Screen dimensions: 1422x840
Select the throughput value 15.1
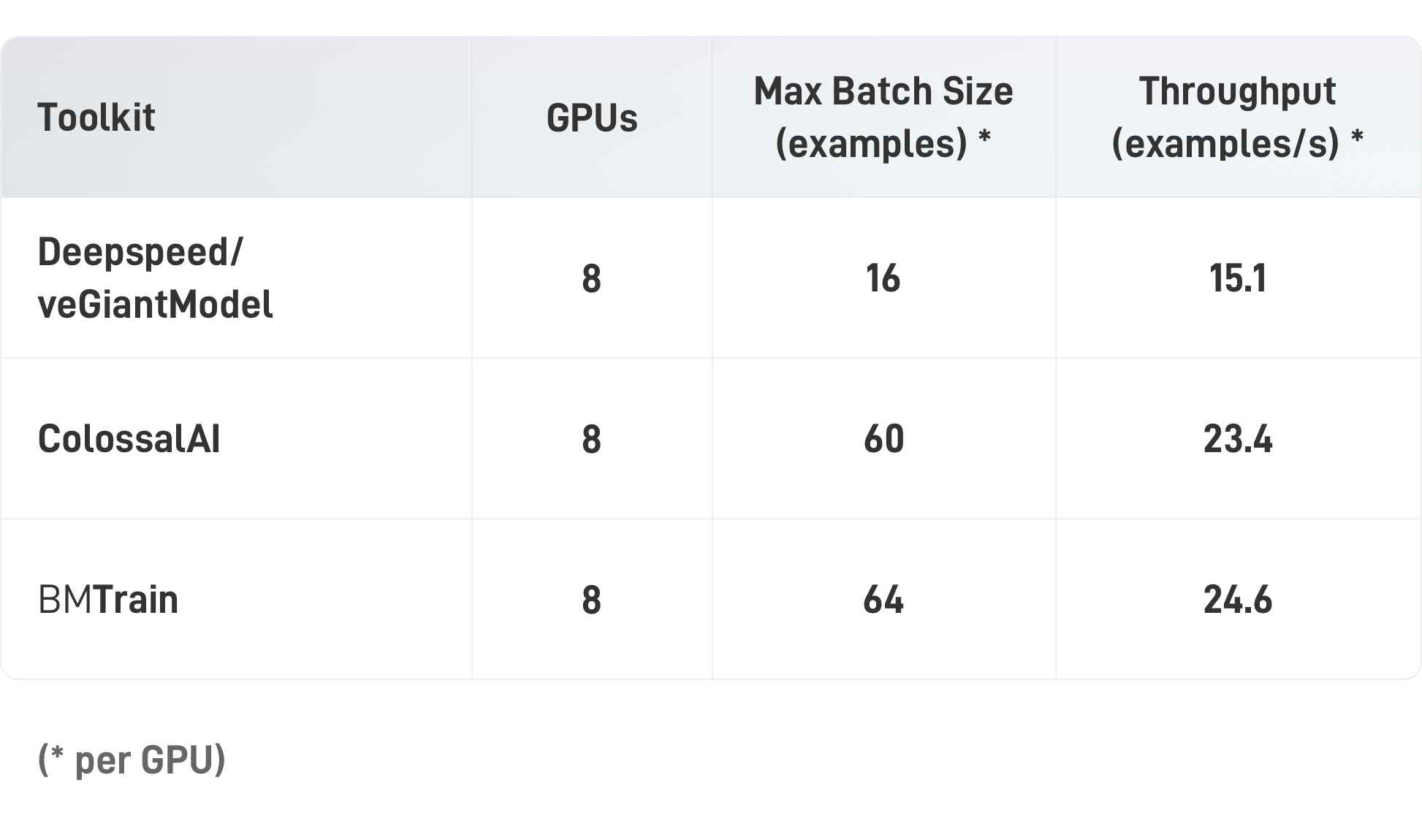coord(1237,278)
